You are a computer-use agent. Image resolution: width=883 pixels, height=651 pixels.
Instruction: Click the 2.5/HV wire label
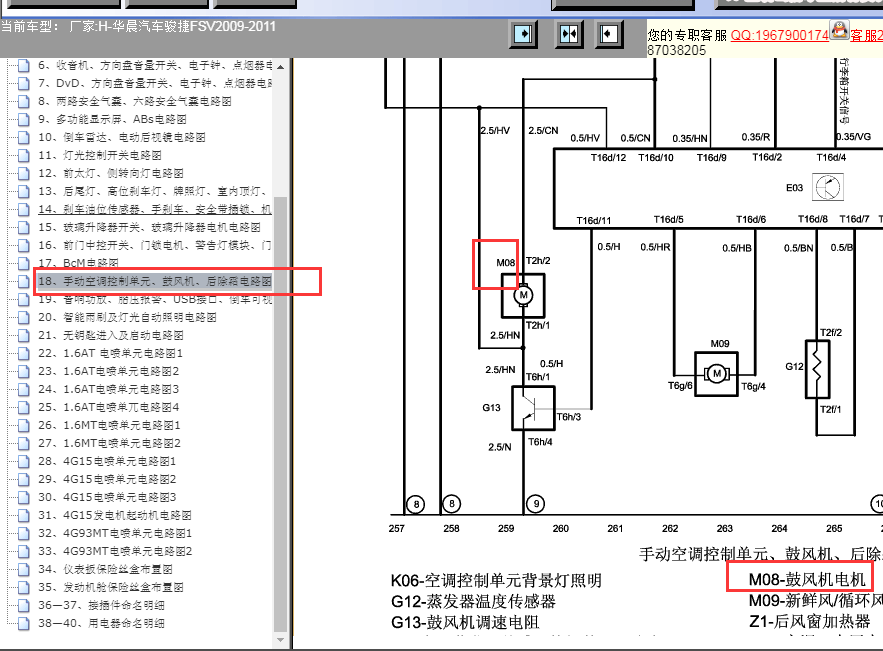tap(495, 131)
